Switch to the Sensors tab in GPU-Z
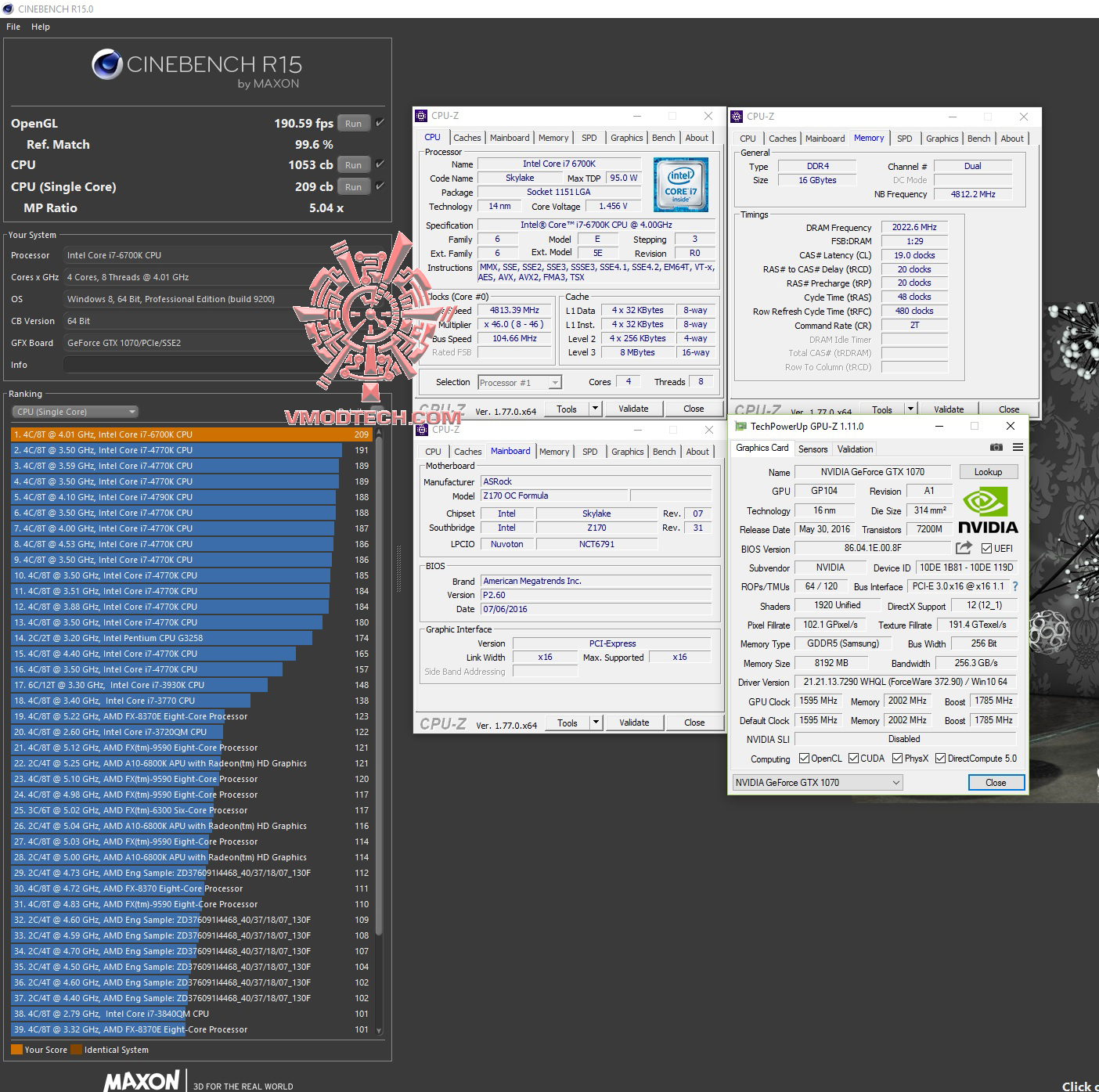1099x1092 pixels. [x=813, y=449]
